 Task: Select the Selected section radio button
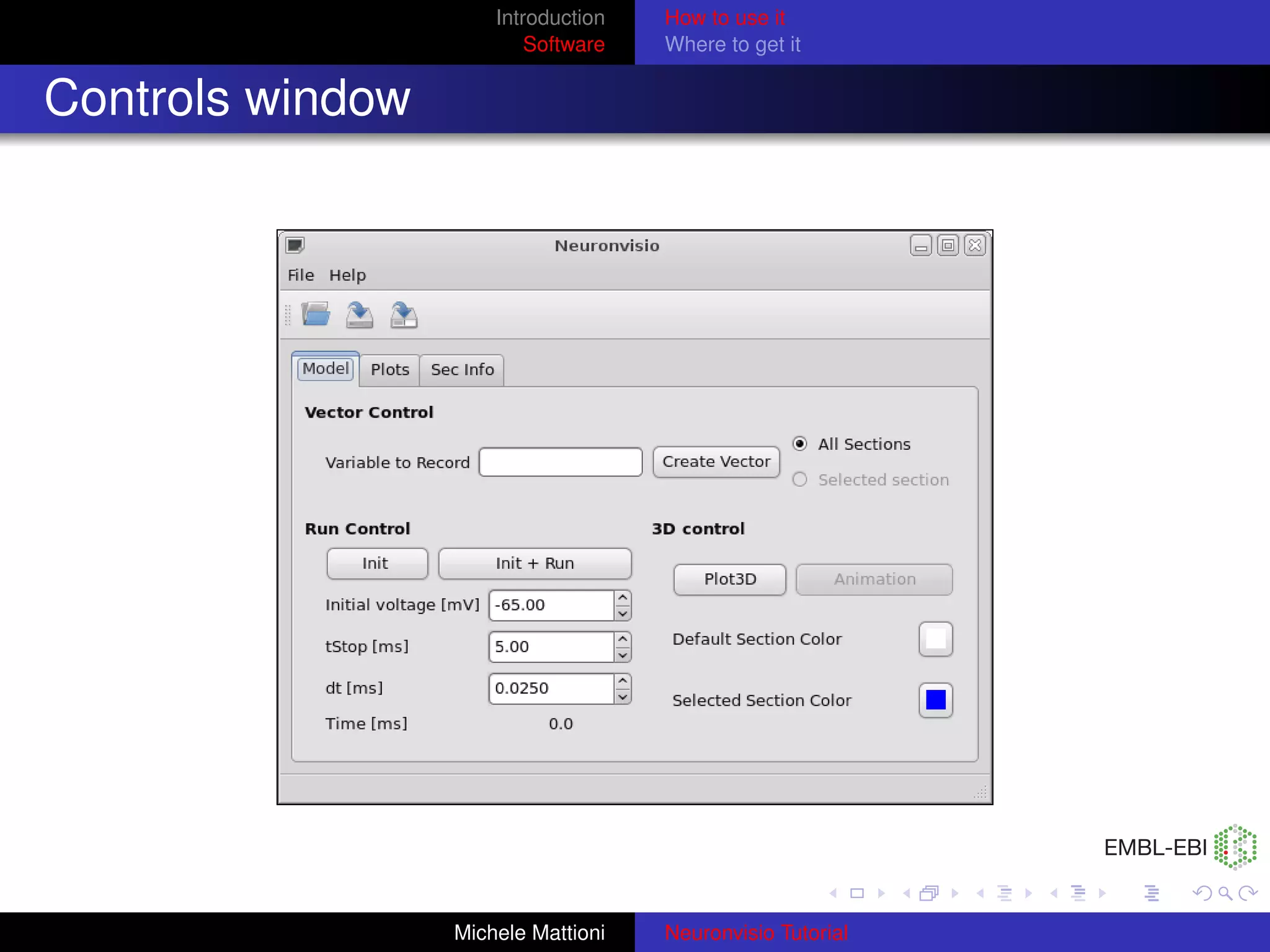[x=800, y=480]
